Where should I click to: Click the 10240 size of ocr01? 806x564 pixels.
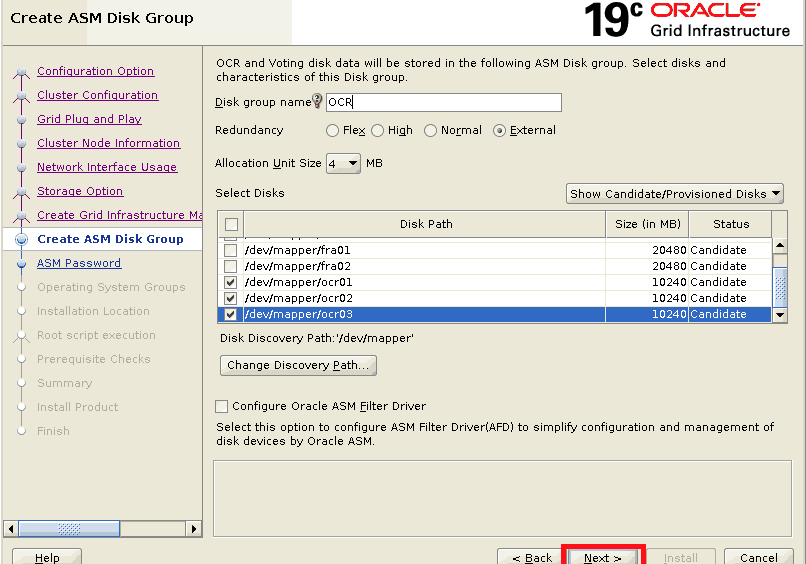[x=669, y=282]
